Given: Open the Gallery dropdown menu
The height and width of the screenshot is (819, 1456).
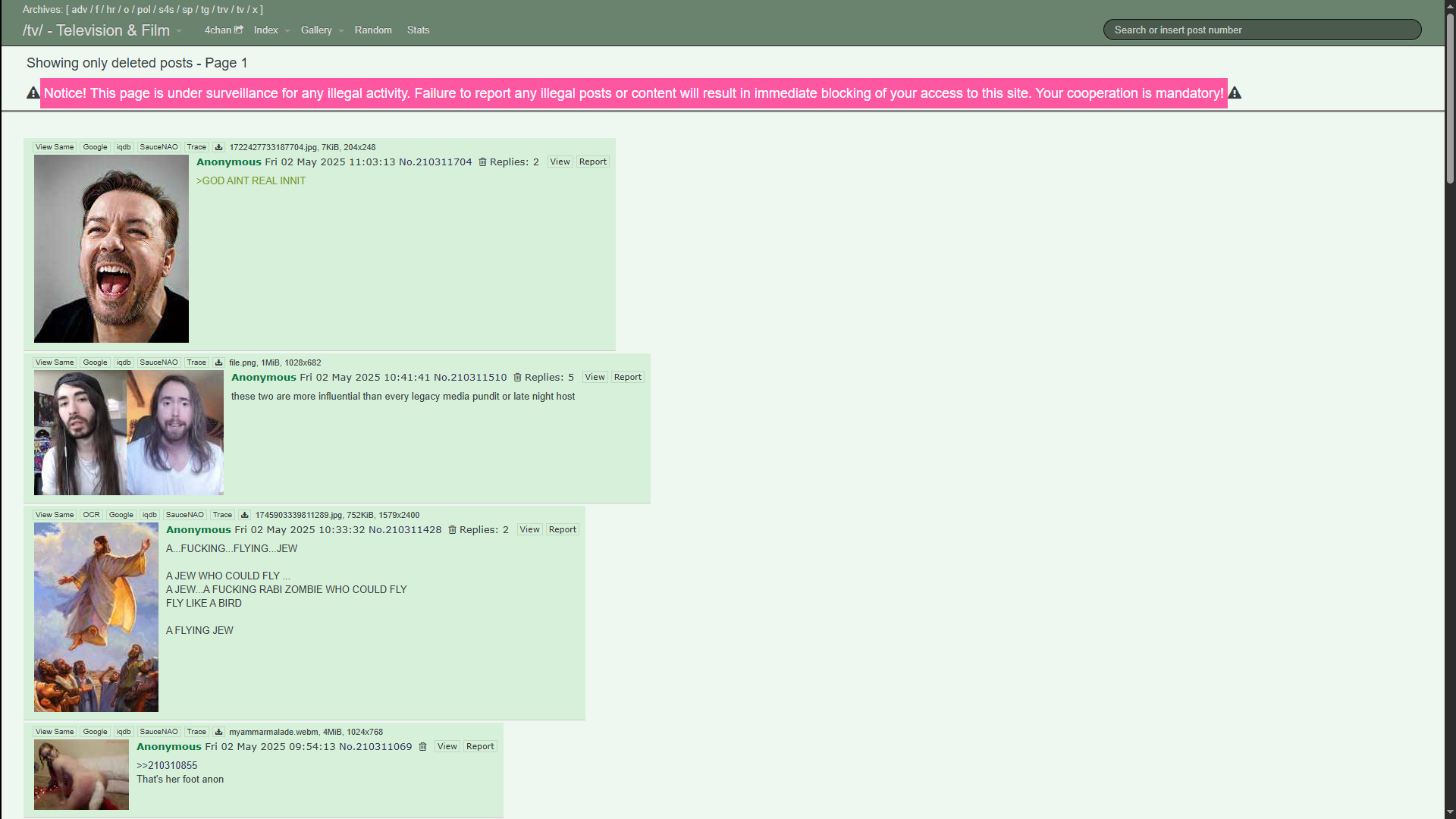Looking at the screenshot, I should pos(322,30).
